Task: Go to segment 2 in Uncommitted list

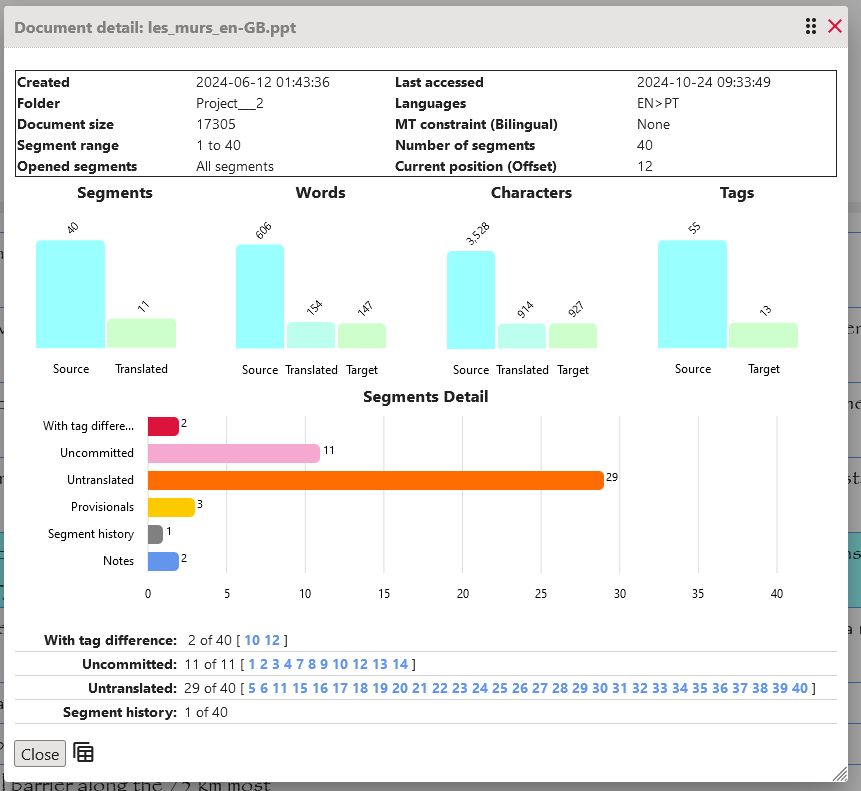Action: (264, 664)
